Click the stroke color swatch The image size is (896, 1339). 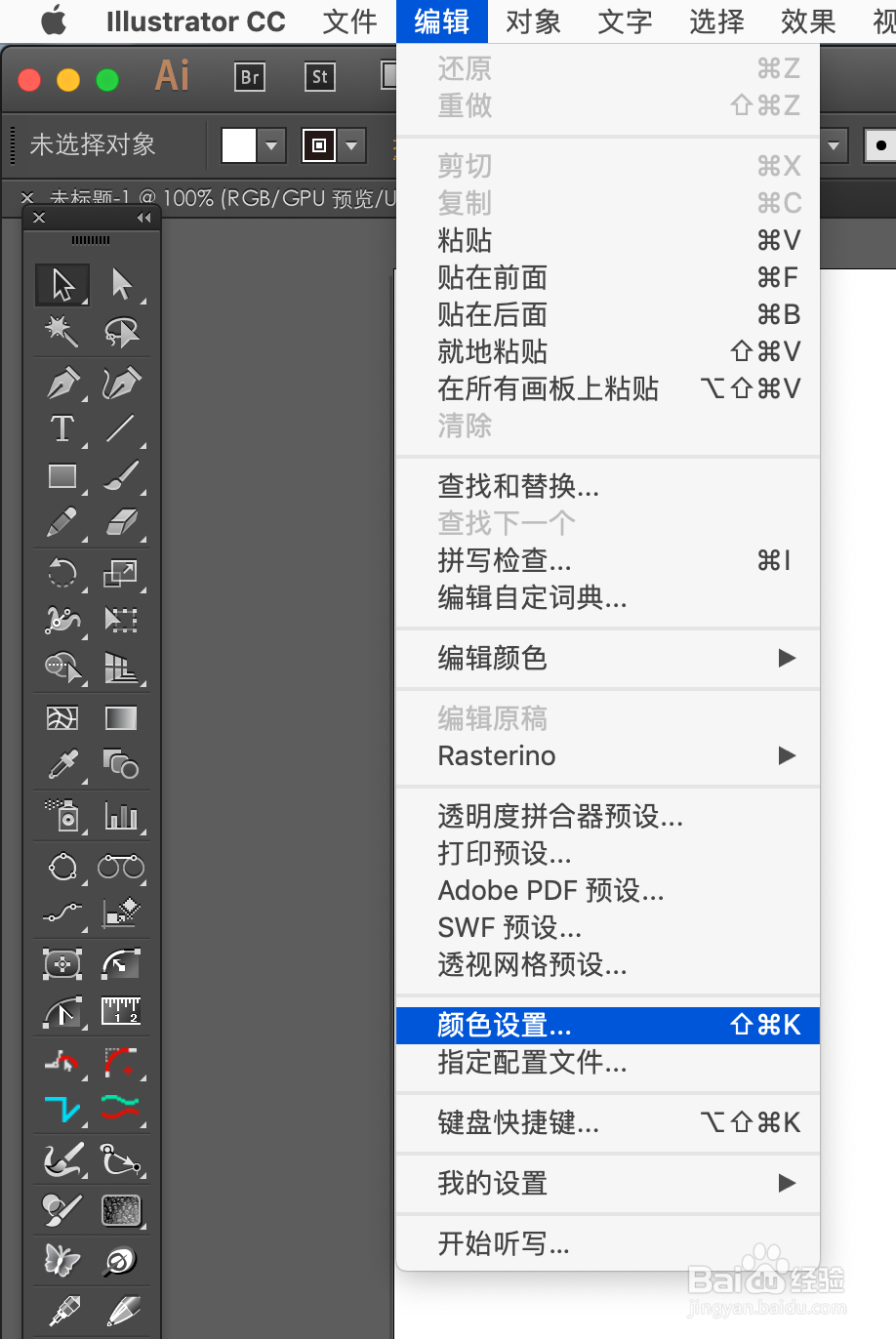[319, 145]
